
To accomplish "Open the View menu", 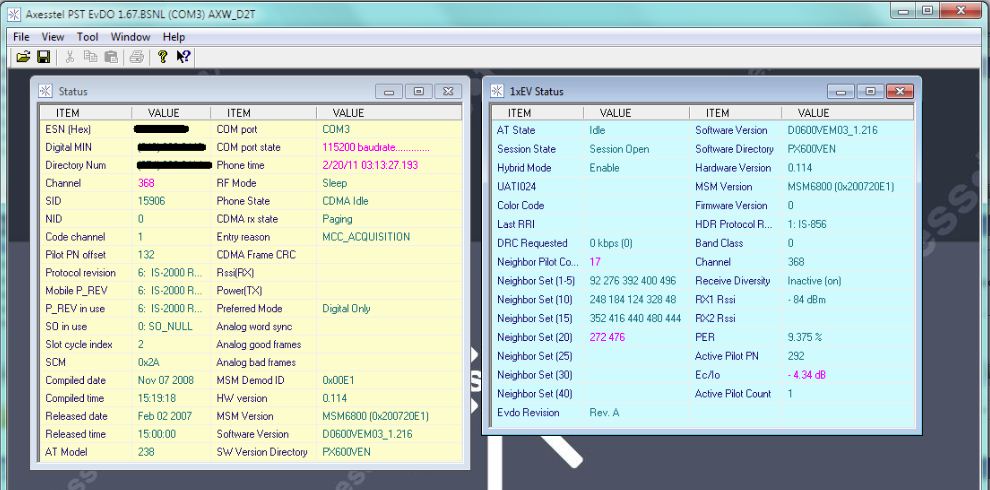I will click(53, 37).
